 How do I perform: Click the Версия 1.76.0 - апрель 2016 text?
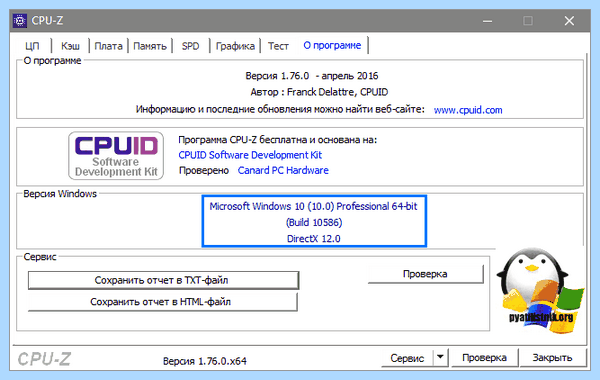pyautogui.click(x=311, y=76)
